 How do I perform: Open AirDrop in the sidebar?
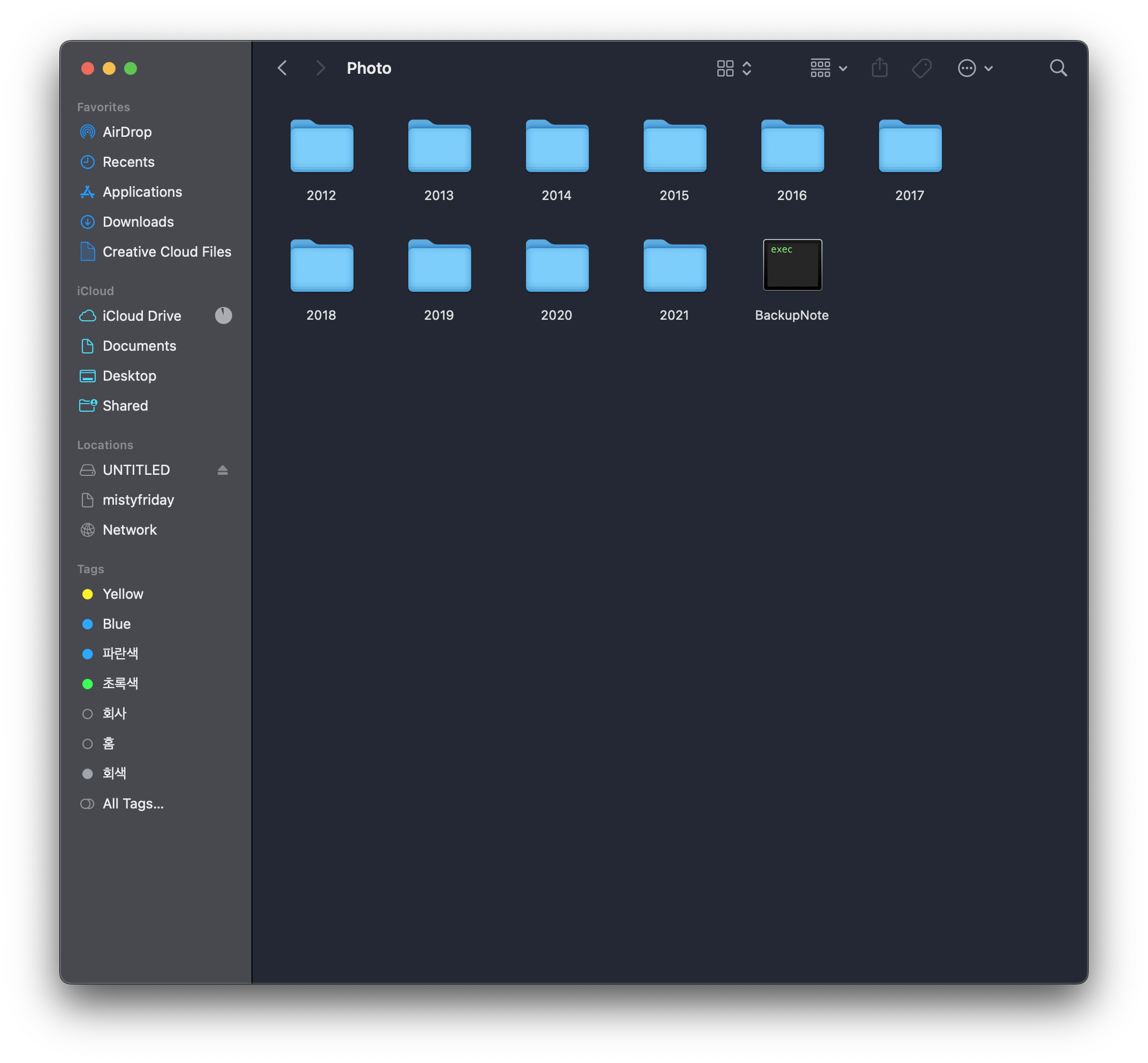(127, 132)
